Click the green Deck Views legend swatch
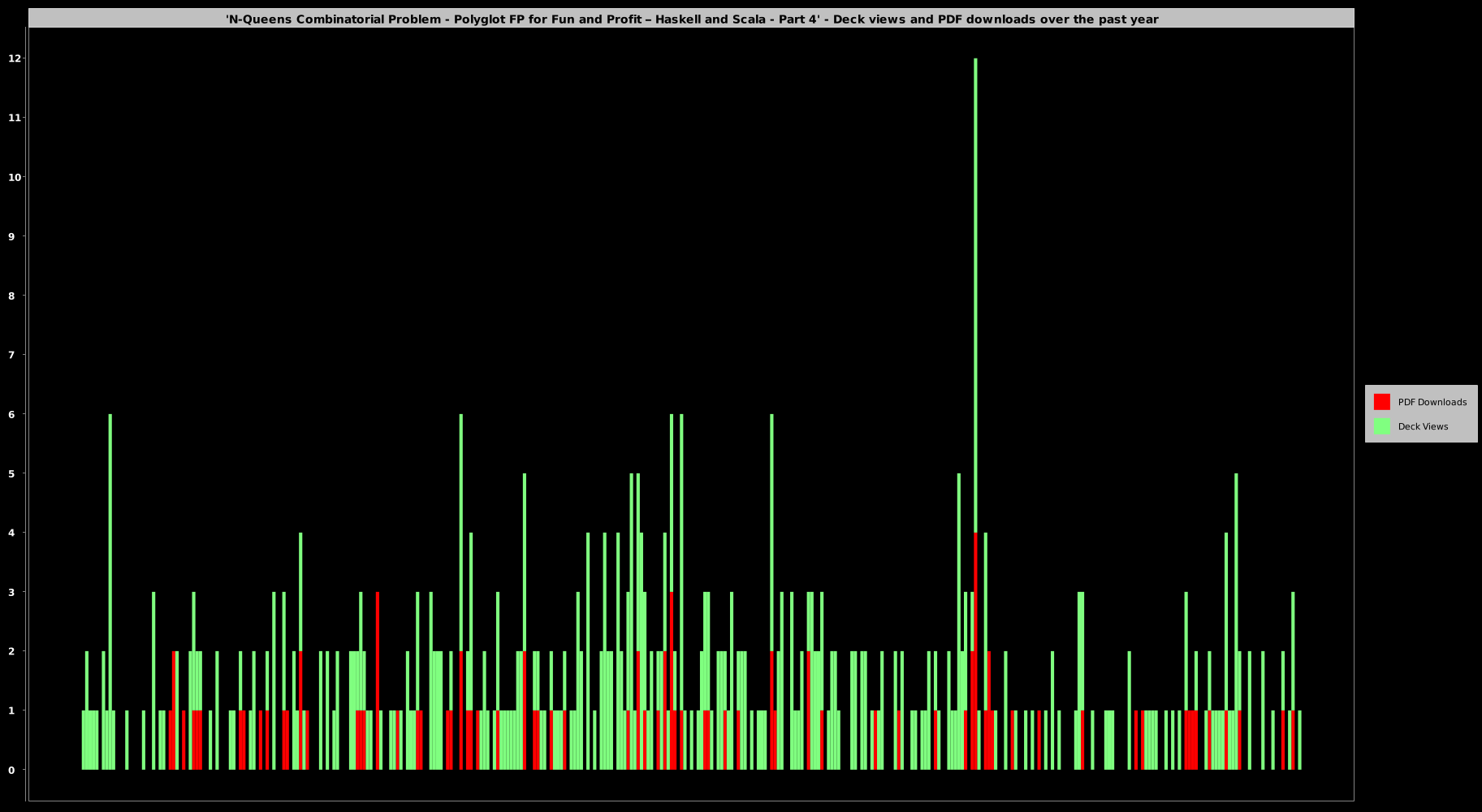The image size is (1482, 812). pos(1381,426)
